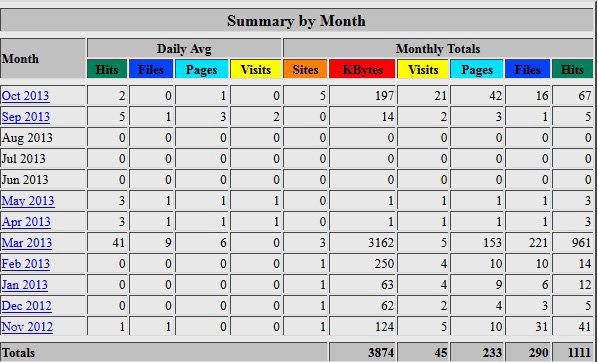Click the blue Daily Avg Files header
The width and height of the screenshot is (598, 362).
point(151,69)
